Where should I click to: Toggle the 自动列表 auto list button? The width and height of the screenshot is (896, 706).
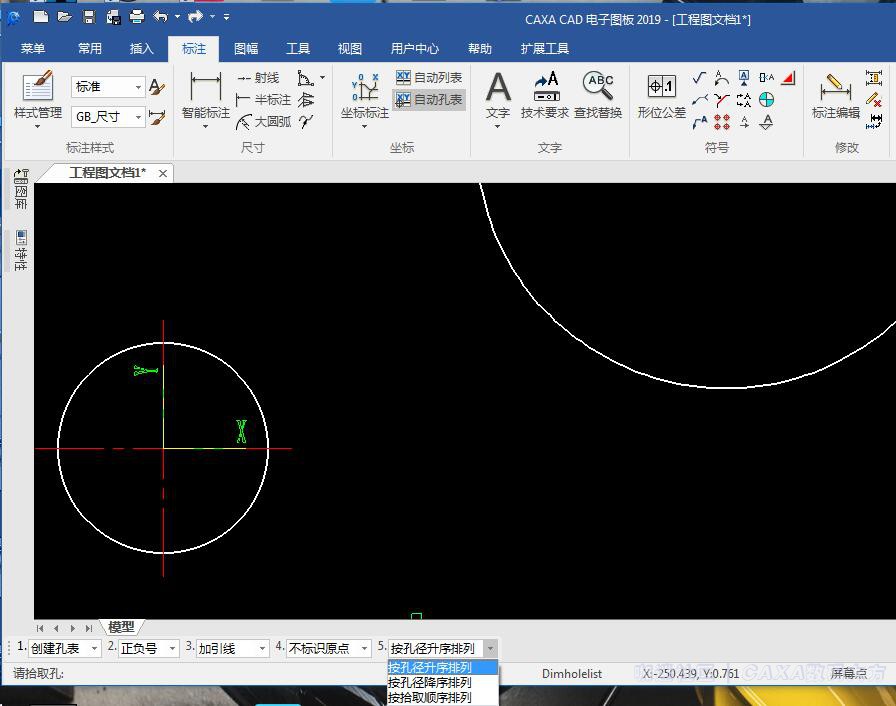pyautogui.click(x=429, y=77)
